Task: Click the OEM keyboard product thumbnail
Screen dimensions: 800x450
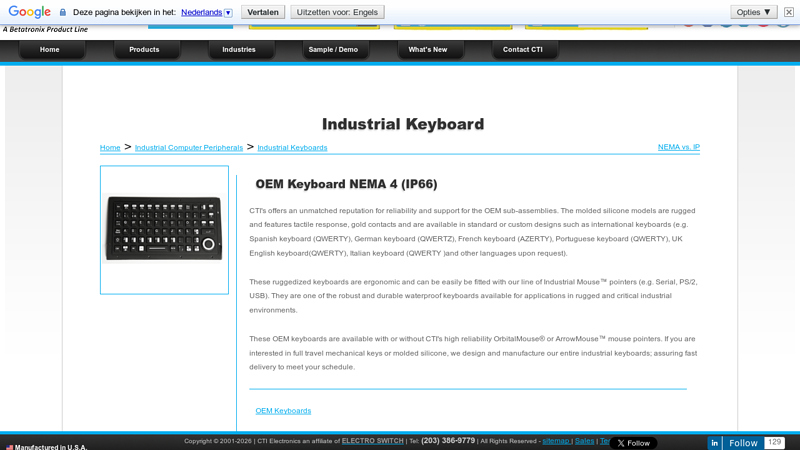Action: pos(164,230)
